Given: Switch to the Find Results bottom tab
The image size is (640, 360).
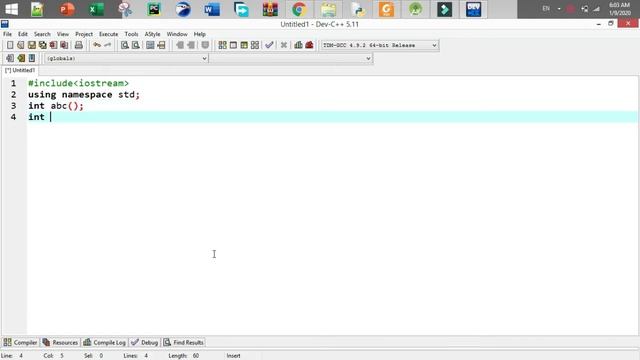Looking at the screenshot, I should [184, 342].
